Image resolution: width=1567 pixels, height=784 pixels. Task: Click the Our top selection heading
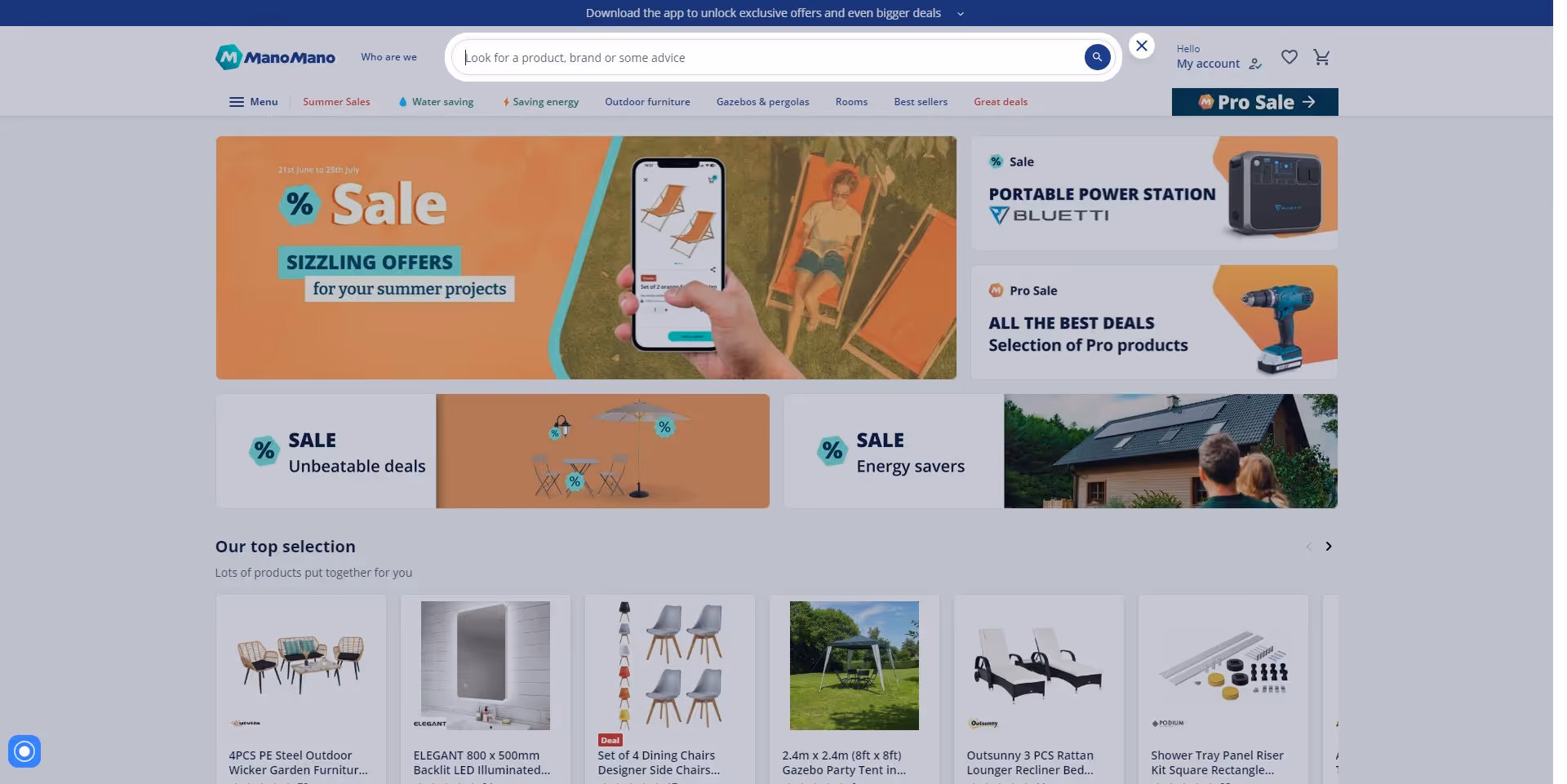(286, 547)
